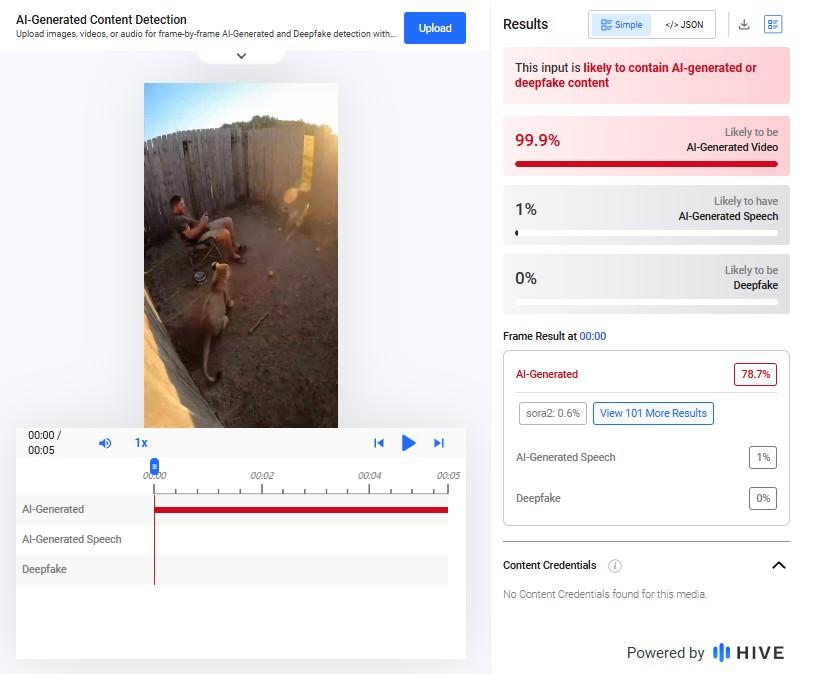This screenshot has height=674, width=814.
Task: Collapse the Content Credentials section
Action: [x=778, y=565]
